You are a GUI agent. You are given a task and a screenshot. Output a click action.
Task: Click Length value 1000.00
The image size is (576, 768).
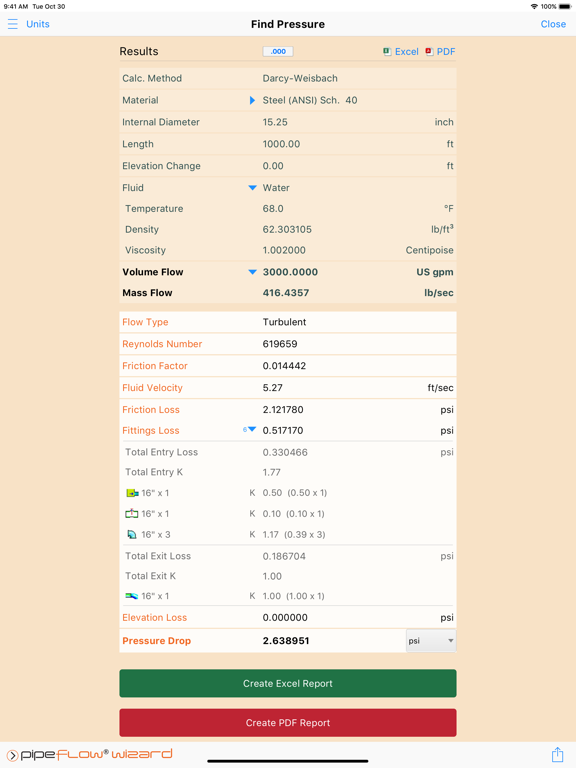281,144
